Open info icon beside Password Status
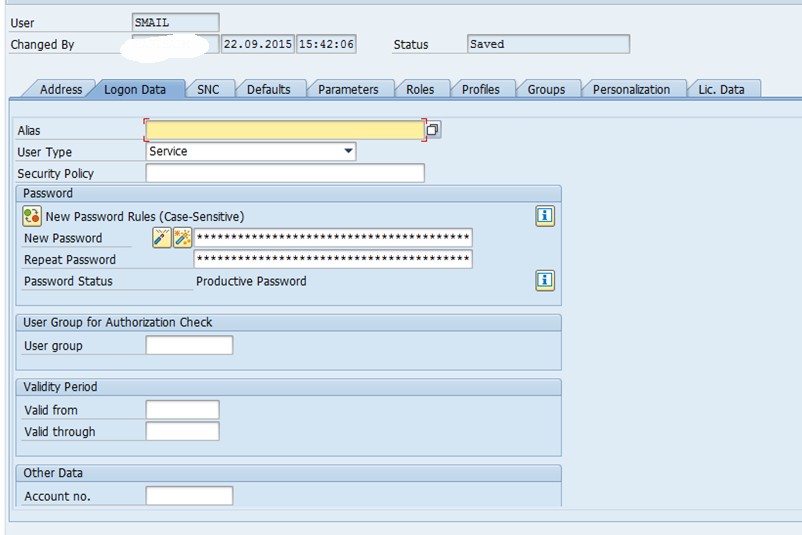 pyautogui.click(x=545, y=280)
